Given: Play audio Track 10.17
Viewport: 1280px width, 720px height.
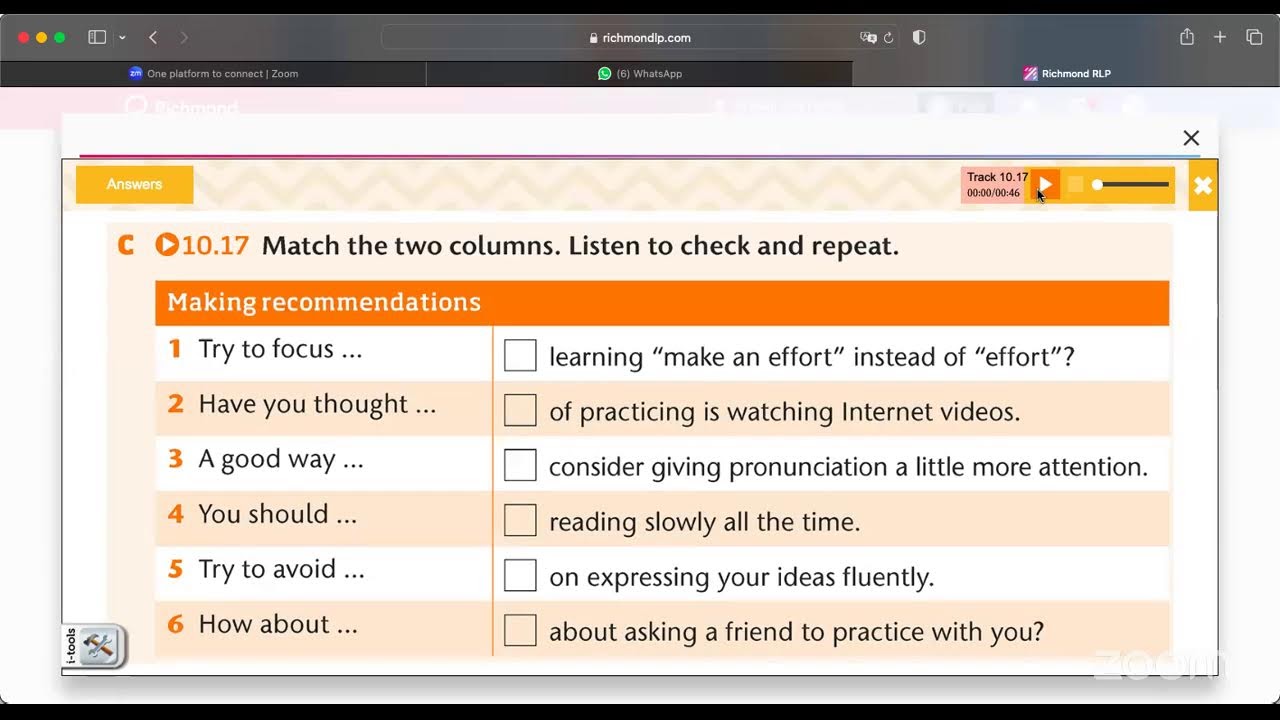Looking at the screenshot, I should [x=1045, y=184].
